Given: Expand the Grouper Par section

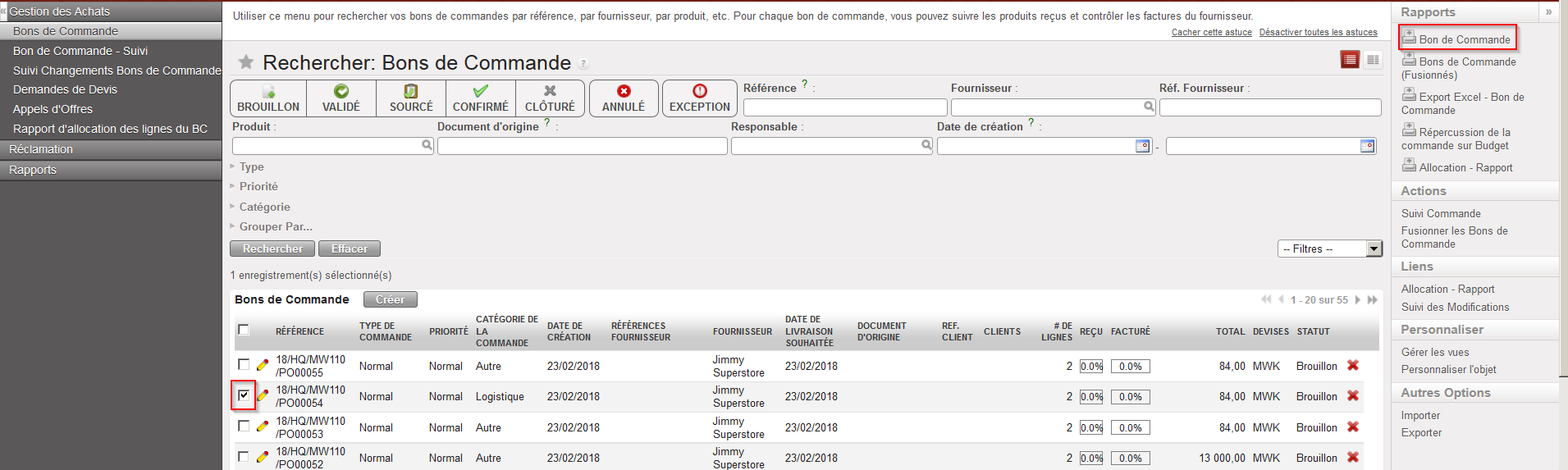Looking at the screenshot, I should click(275, 226).
